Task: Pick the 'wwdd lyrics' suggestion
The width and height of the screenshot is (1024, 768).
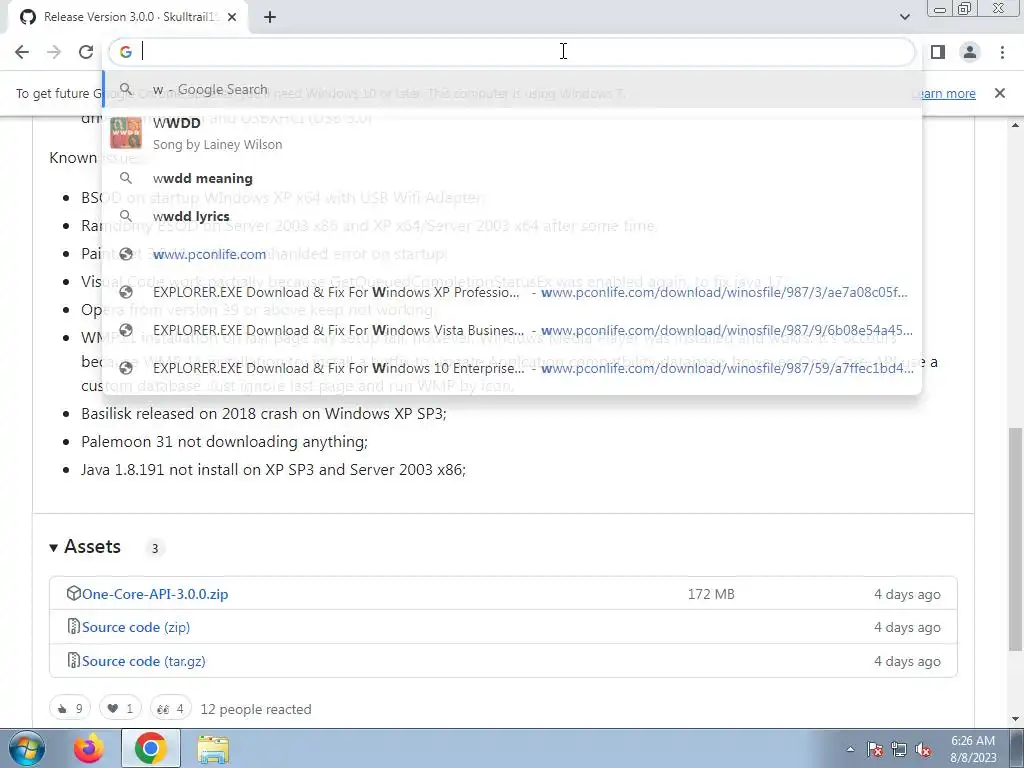Action: 512,216
